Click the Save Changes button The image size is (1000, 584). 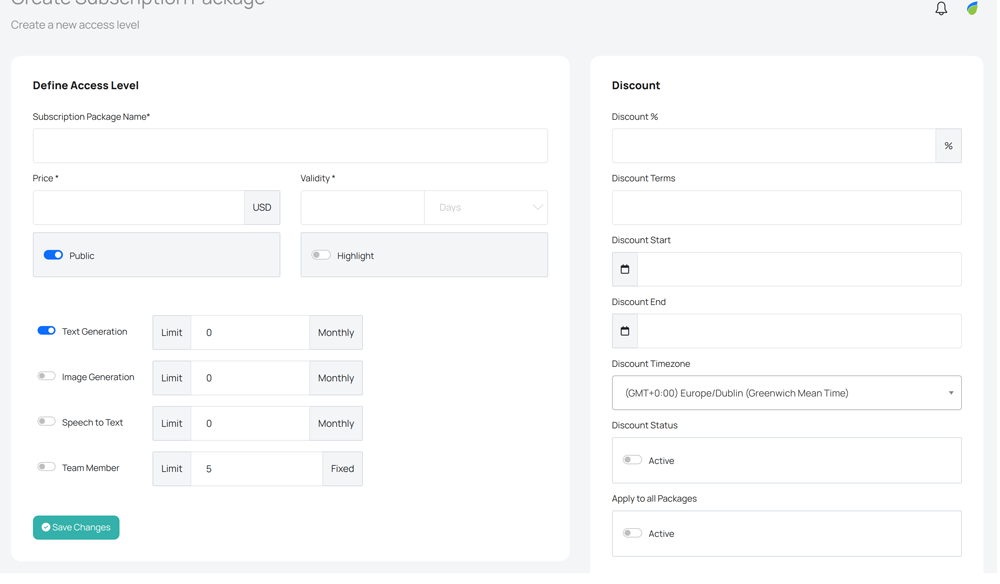click(x=76, y=528)
